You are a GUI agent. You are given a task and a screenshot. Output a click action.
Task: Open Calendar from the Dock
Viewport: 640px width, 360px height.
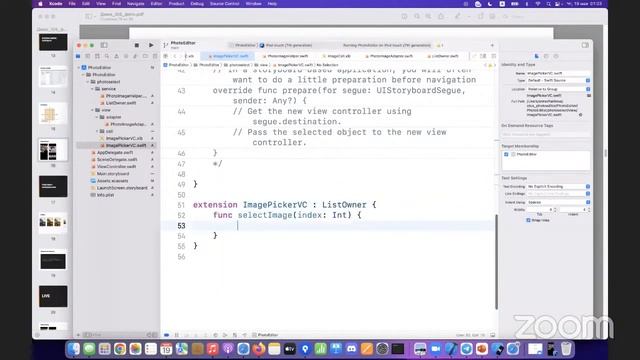click(166, 349)
